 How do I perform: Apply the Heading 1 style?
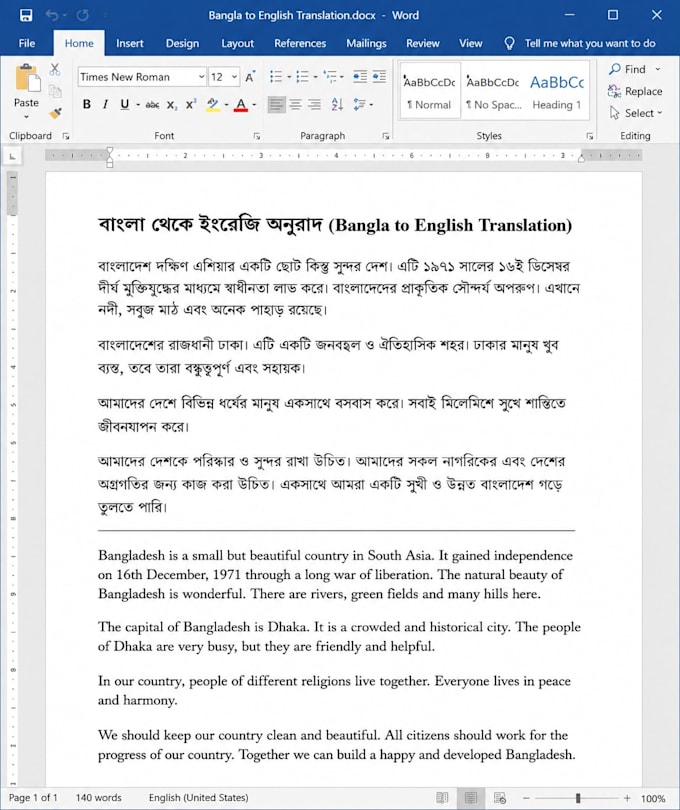pos(557,92)
